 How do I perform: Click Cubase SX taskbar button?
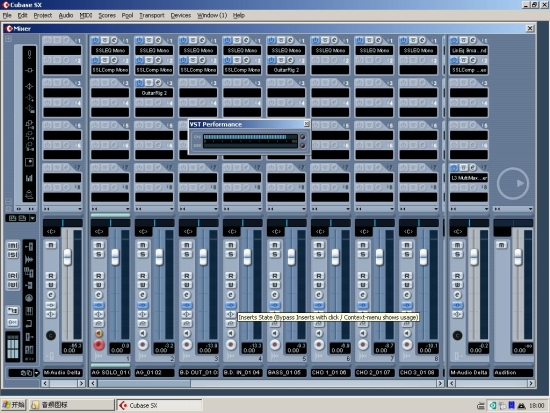tap(159, 405)
